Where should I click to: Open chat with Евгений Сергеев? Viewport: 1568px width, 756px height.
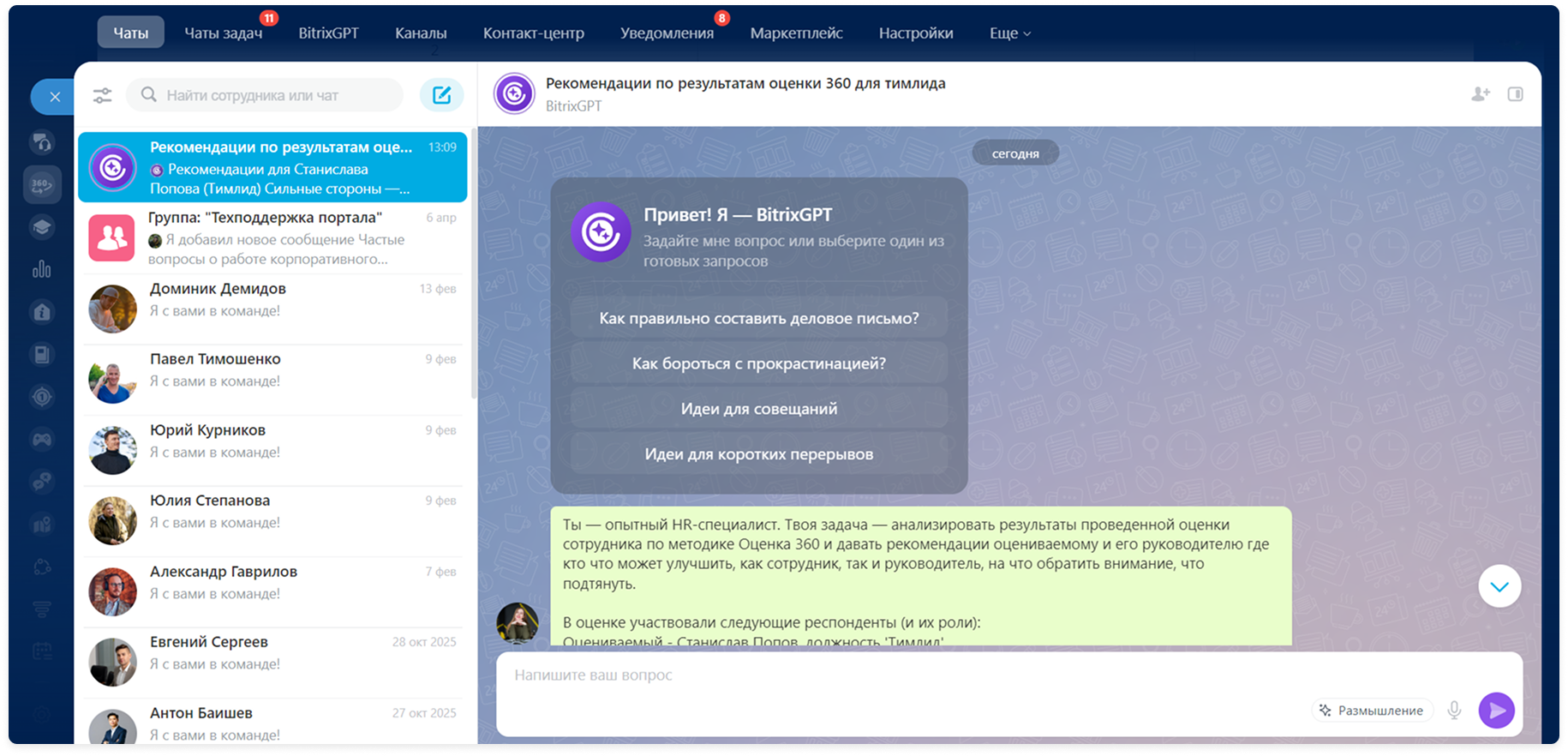(272, 663)
